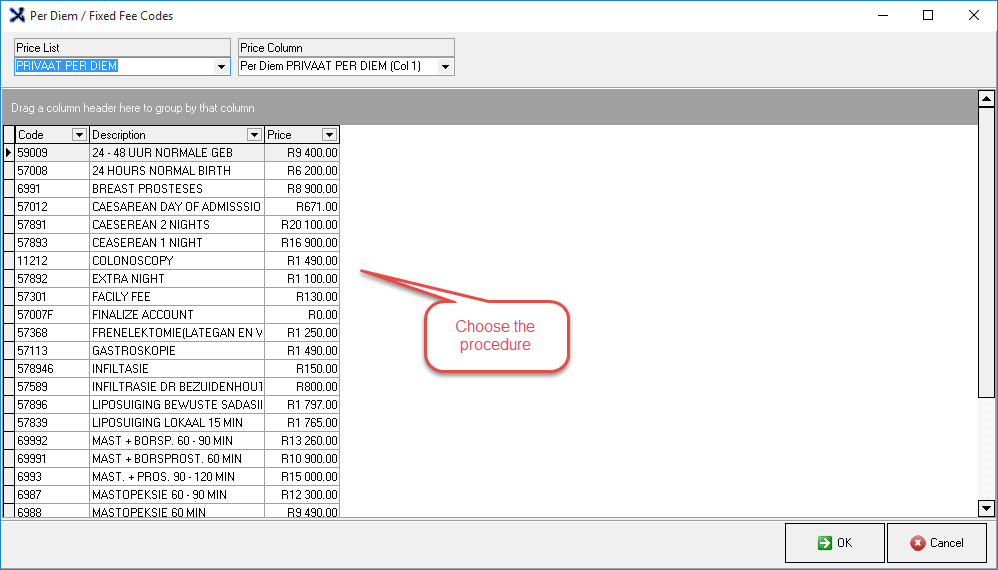
Task: Open the Price column filter arrow
Action: click(329, 135)
